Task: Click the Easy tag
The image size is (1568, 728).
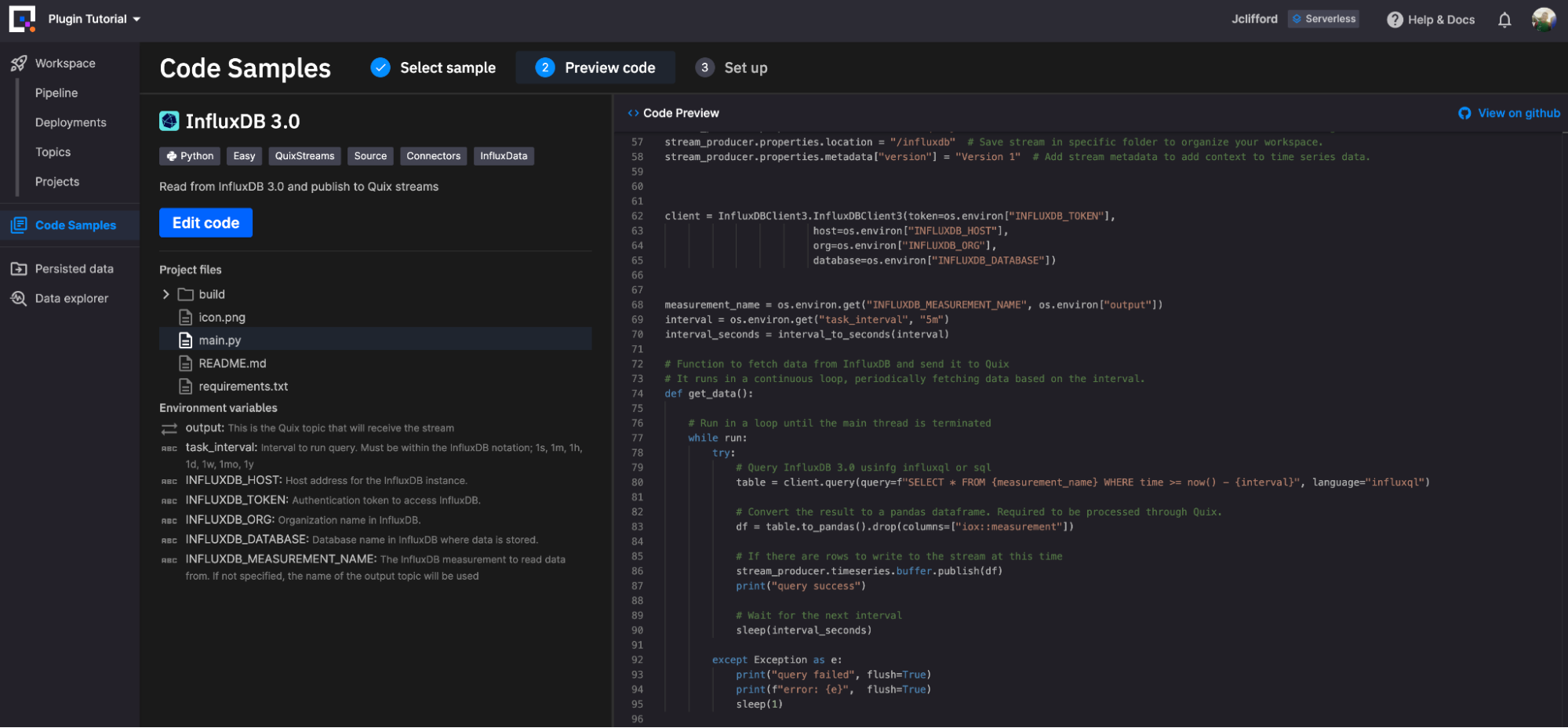Action: click(x=244, y=156)
